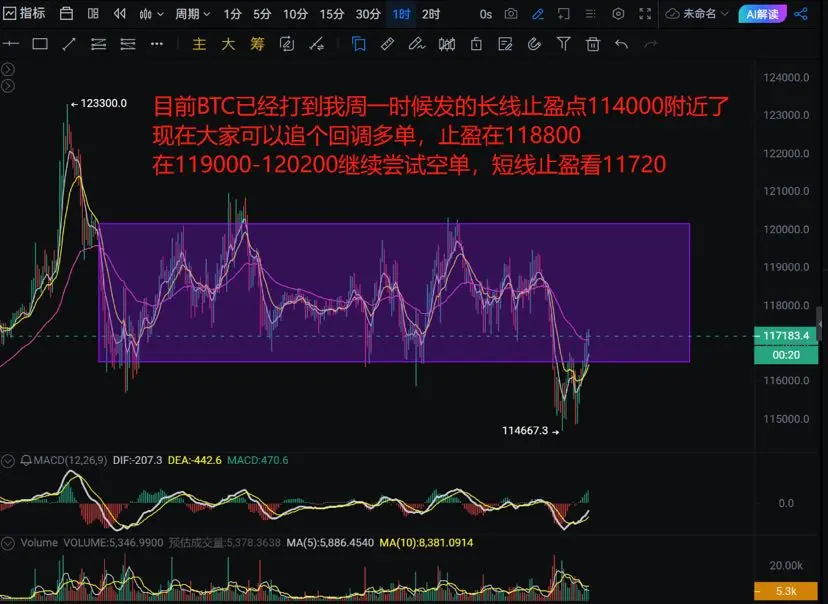Click the 0s refresh interval label
Screen dimensions: 828x604
(x=486, y=14)
